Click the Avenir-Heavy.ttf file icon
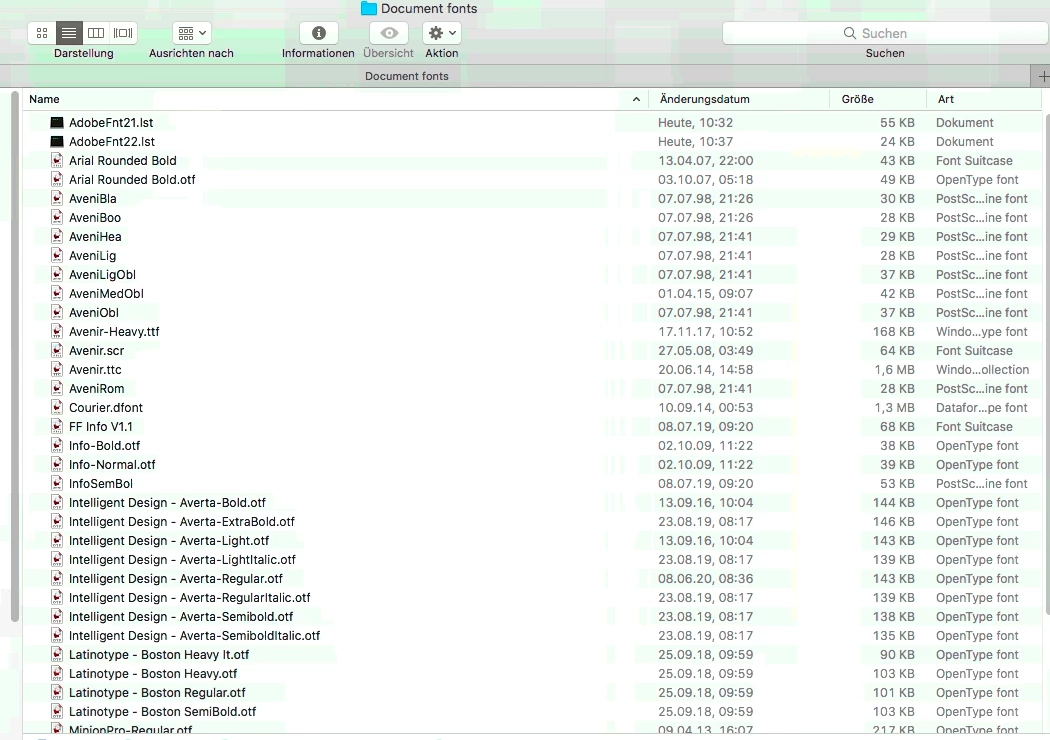The width and height of the screenshot is (1050, 740). [57, 331]
